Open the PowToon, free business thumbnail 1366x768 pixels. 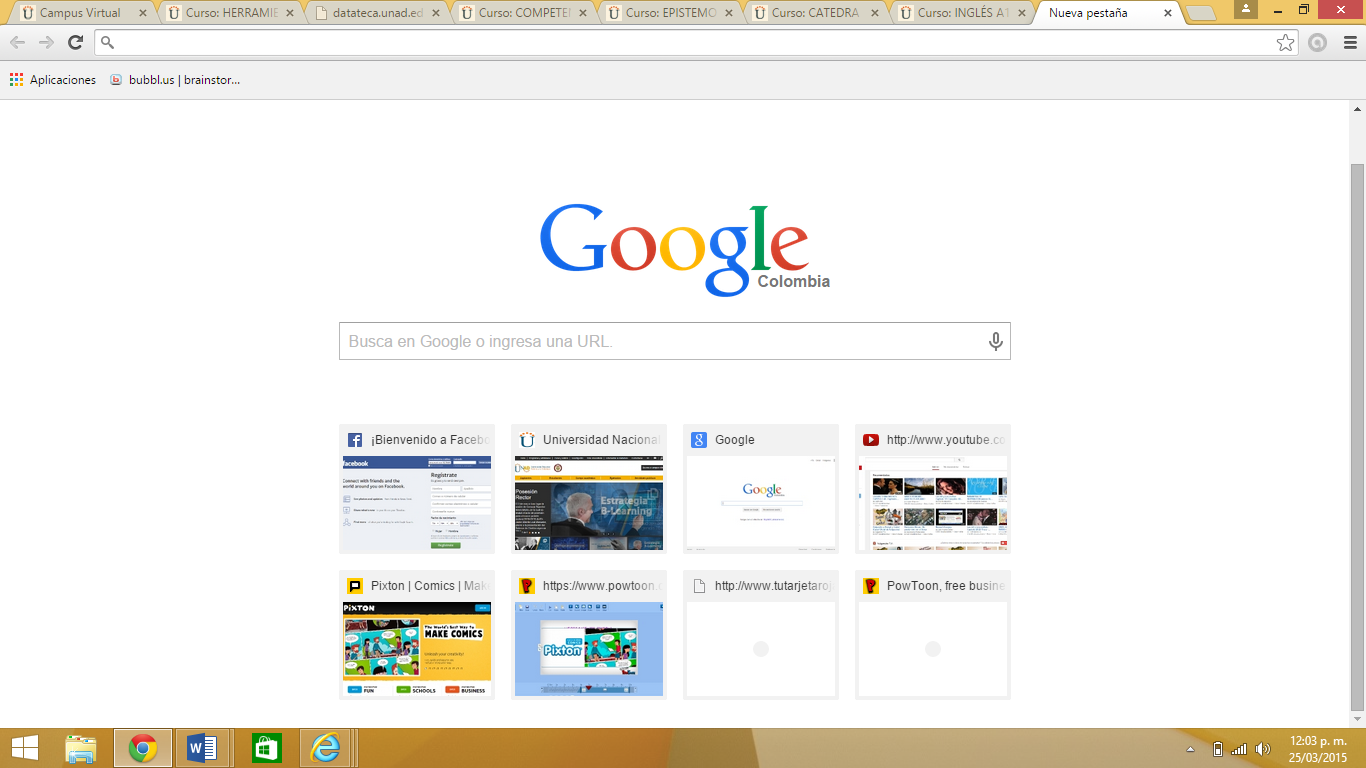tap(933, 635)
